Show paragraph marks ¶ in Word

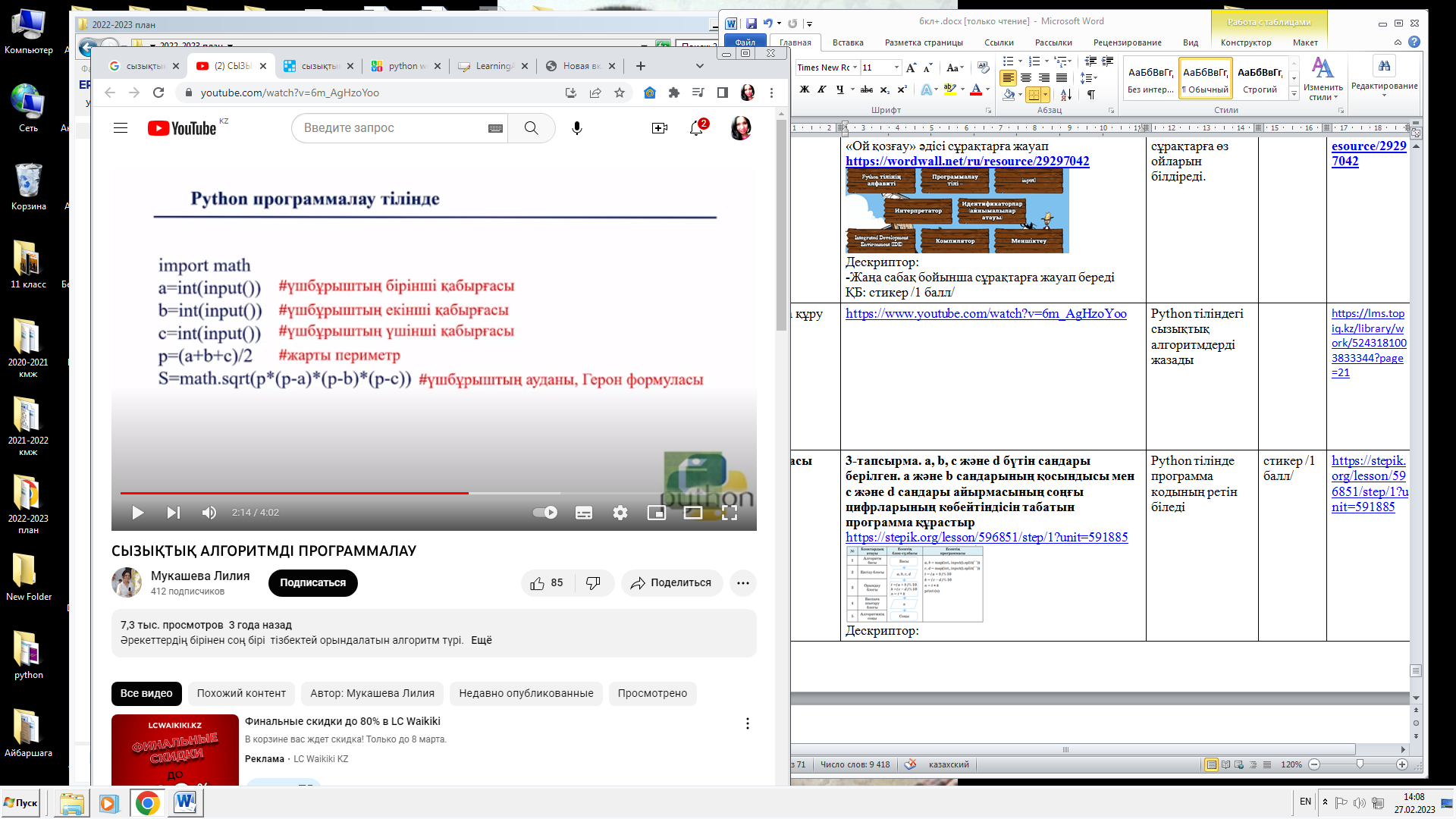(x=1090, y=95)
